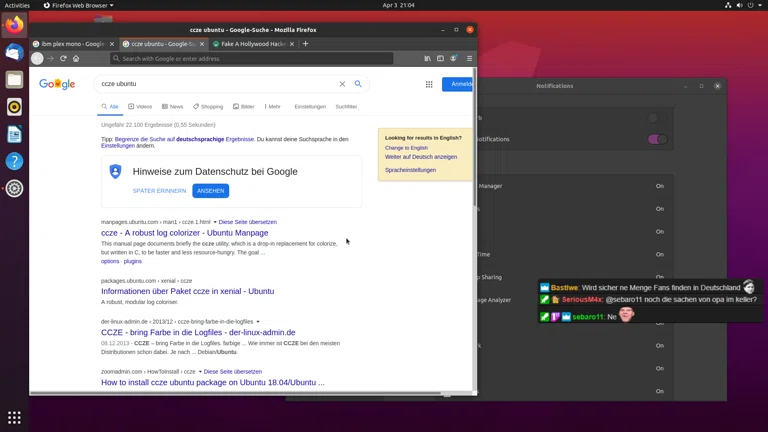The image size is (768, 432).
Task: Open the Firefox library icon
Action: click(428, 58)
